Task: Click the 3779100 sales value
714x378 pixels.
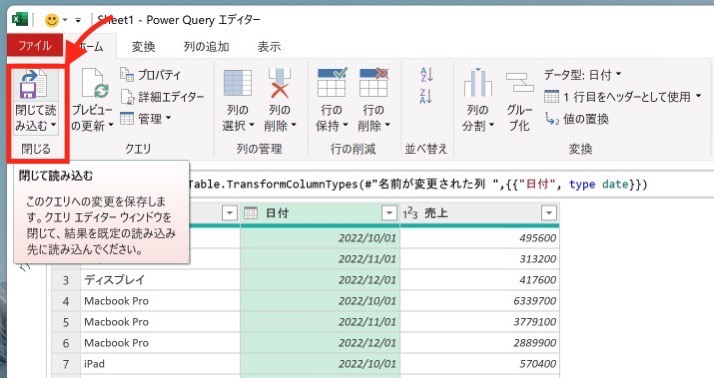Action: (x=535, y=322)
